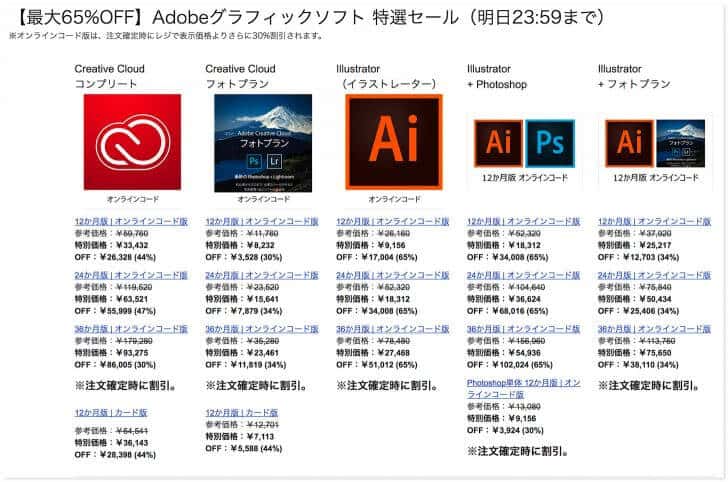Click the 特別価格 ¥75,650 price

tap(635, 353)
